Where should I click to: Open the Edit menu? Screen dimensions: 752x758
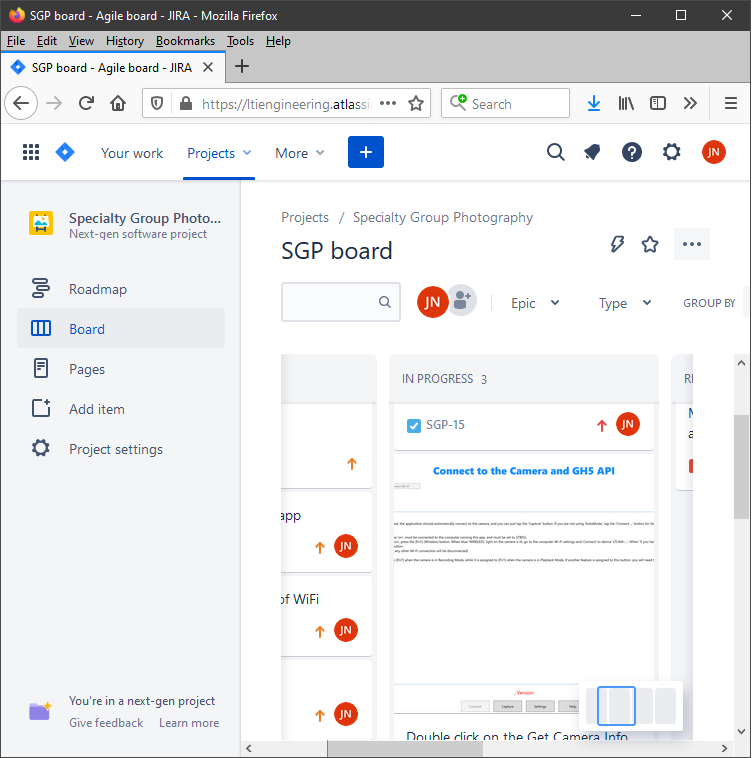[x=47, y=41]
